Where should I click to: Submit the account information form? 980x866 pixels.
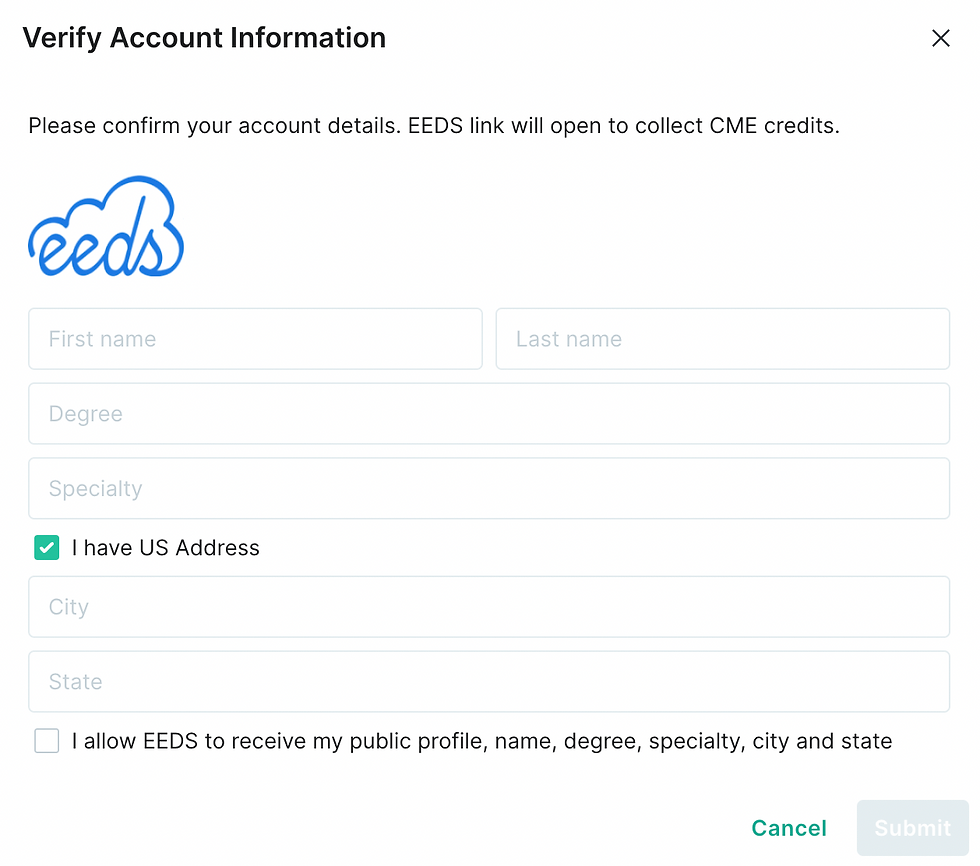pyautogui.click(x=912, y=828)
